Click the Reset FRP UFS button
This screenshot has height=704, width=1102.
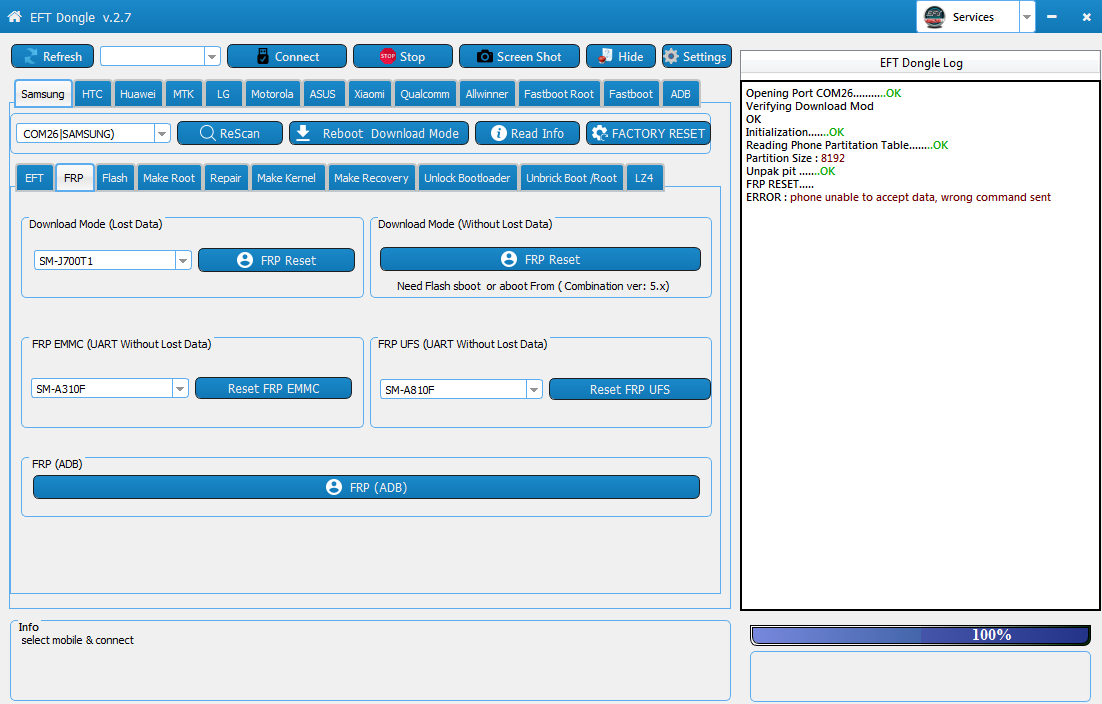pos(630,389)
